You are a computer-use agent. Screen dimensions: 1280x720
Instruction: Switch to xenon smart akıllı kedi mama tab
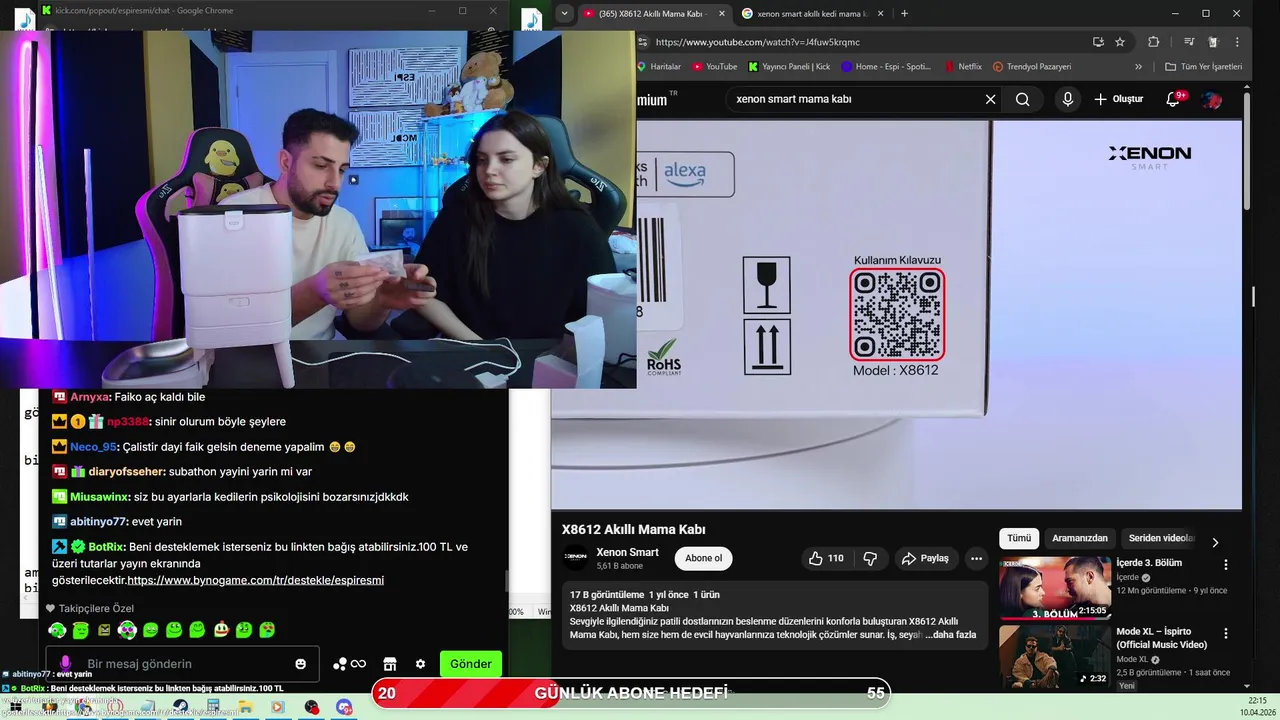(813, 14)
